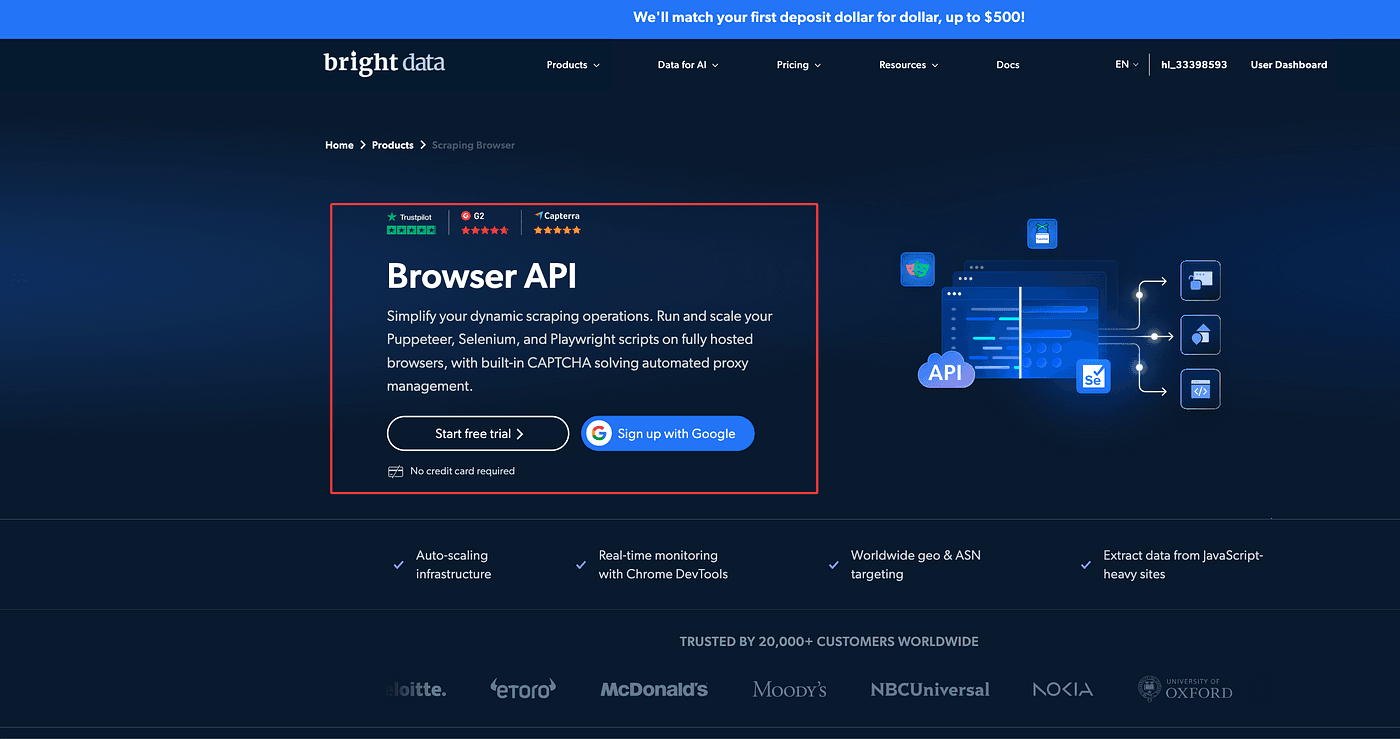Open the Data for AI dropdown
Screen dimensions: 1400x739
688,65
